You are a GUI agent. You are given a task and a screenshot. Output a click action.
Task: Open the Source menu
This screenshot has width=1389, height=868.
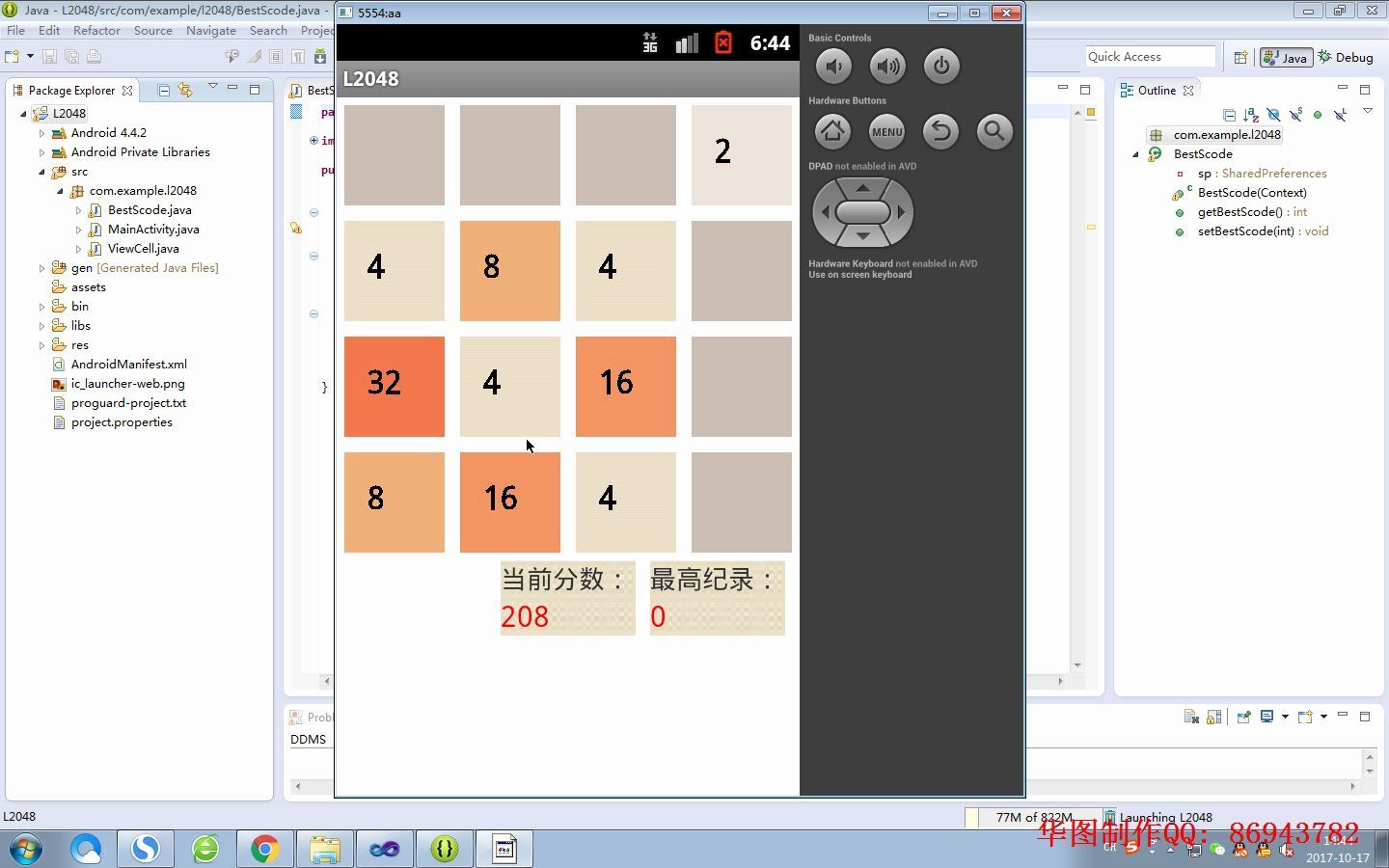point(152,31)
